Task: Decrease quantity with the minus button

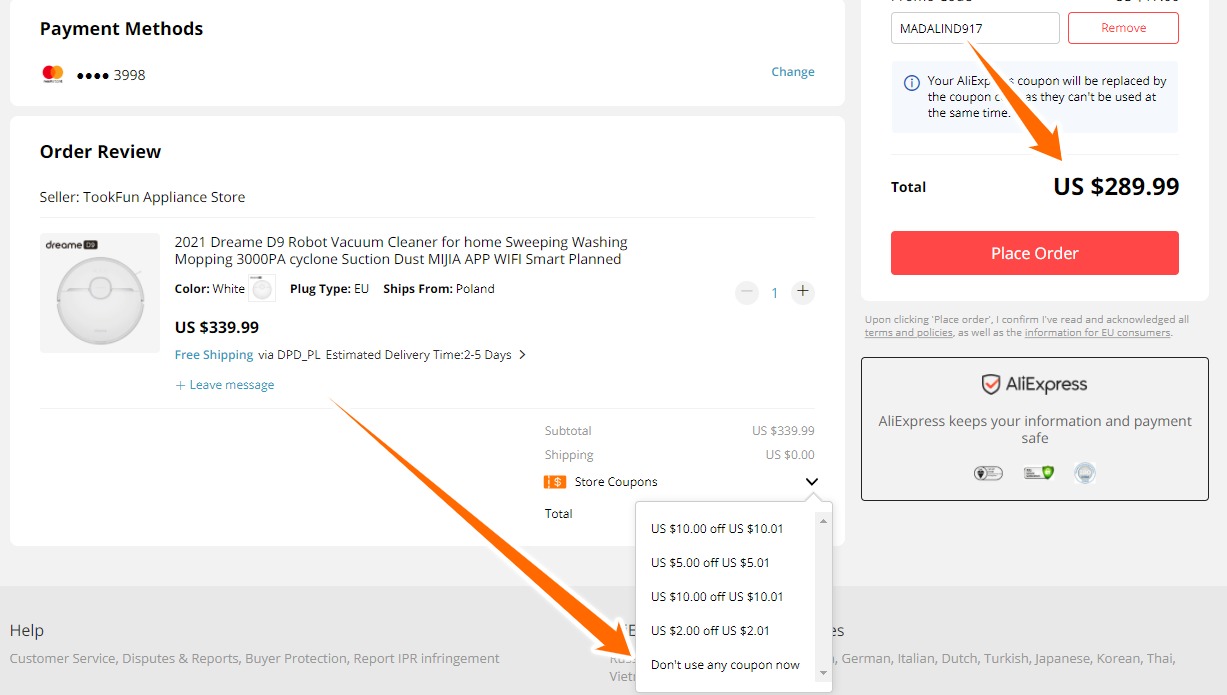Action: click(746, 293)
